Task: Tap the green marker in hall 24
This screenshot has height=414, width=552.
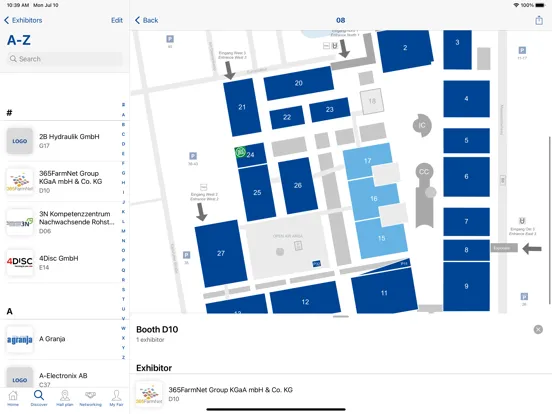Action: pos(241,152)
